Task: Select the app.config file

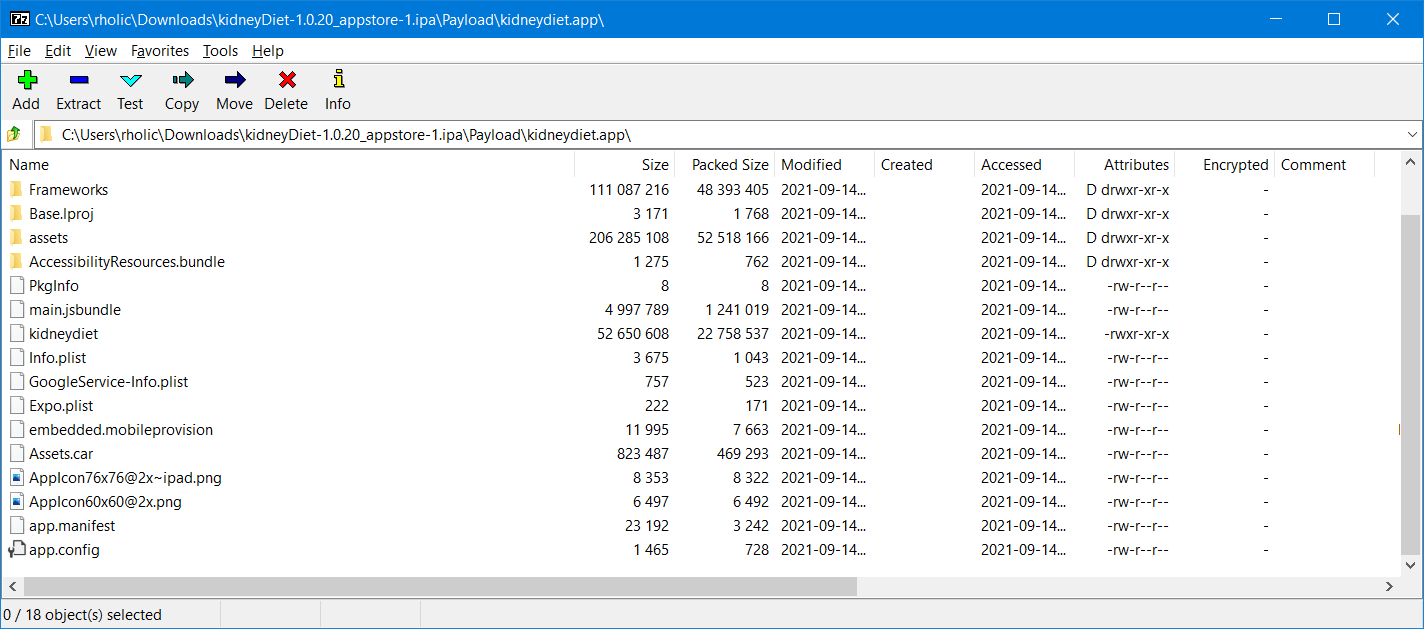Action: tap(62, 549)
